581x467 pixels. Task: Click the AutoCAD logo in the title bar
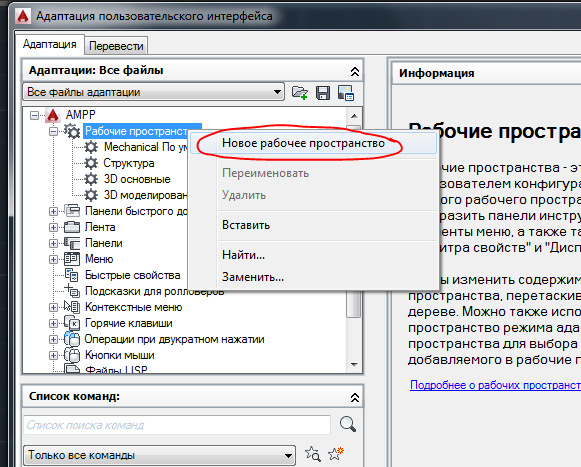(23, 17)
